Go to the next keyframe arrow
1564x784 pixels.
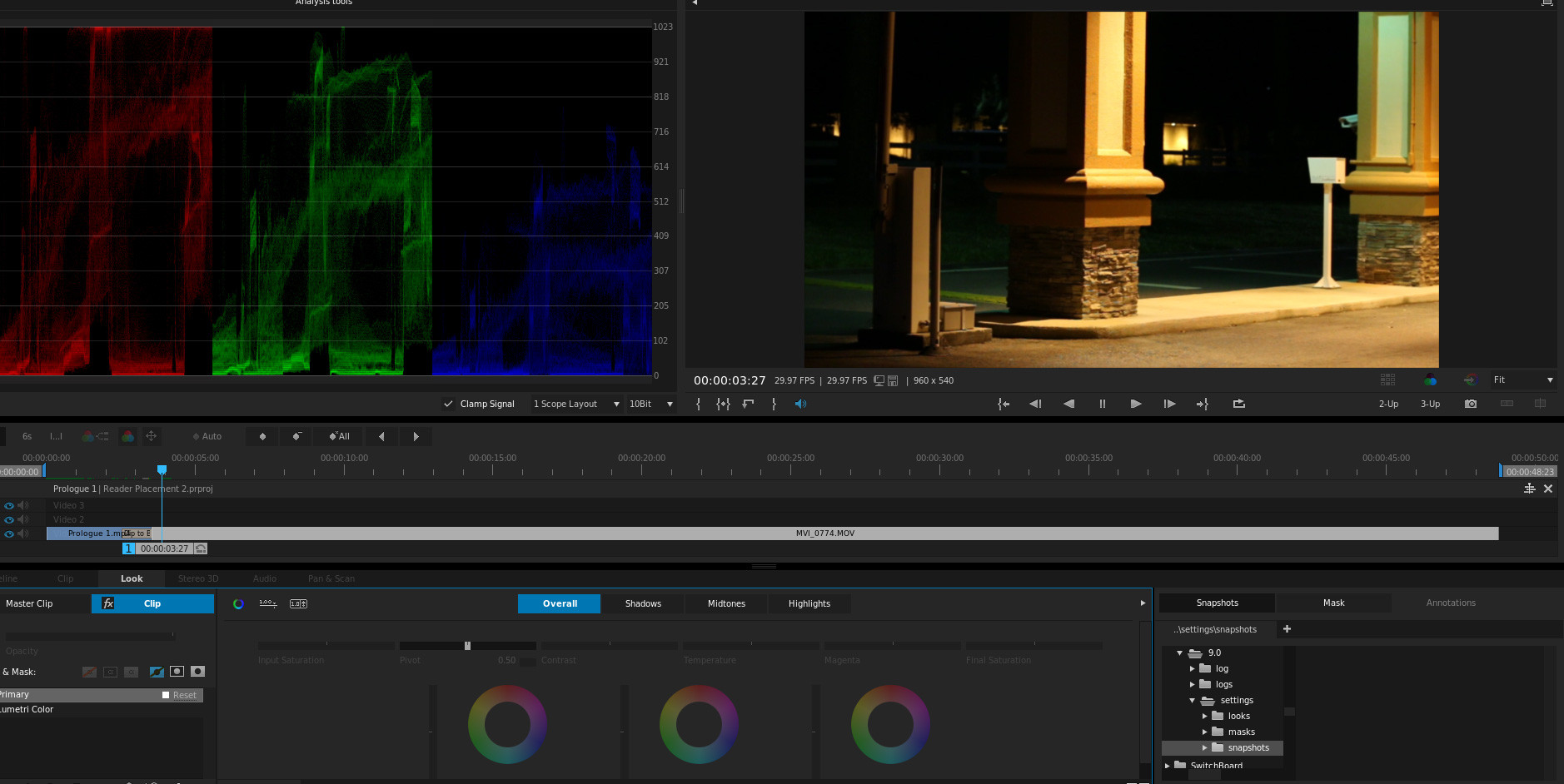pyautogui.click(x=416, y=436)
